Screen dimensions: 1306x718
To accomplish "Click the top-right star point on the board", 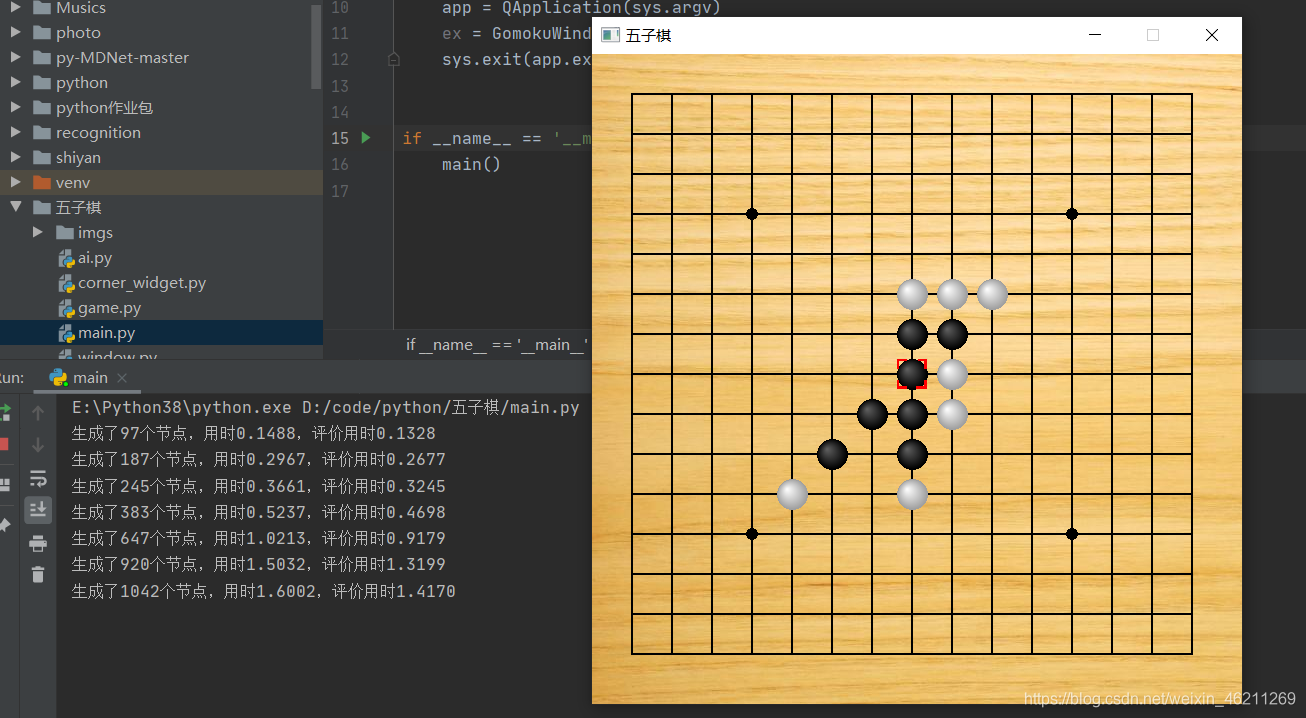I will click(1072, 214).
